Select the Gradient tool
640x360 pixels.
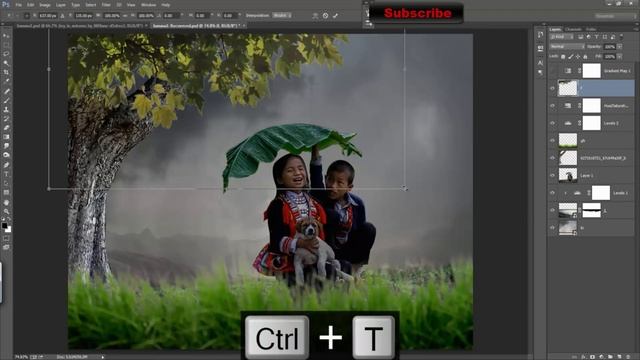6,137
